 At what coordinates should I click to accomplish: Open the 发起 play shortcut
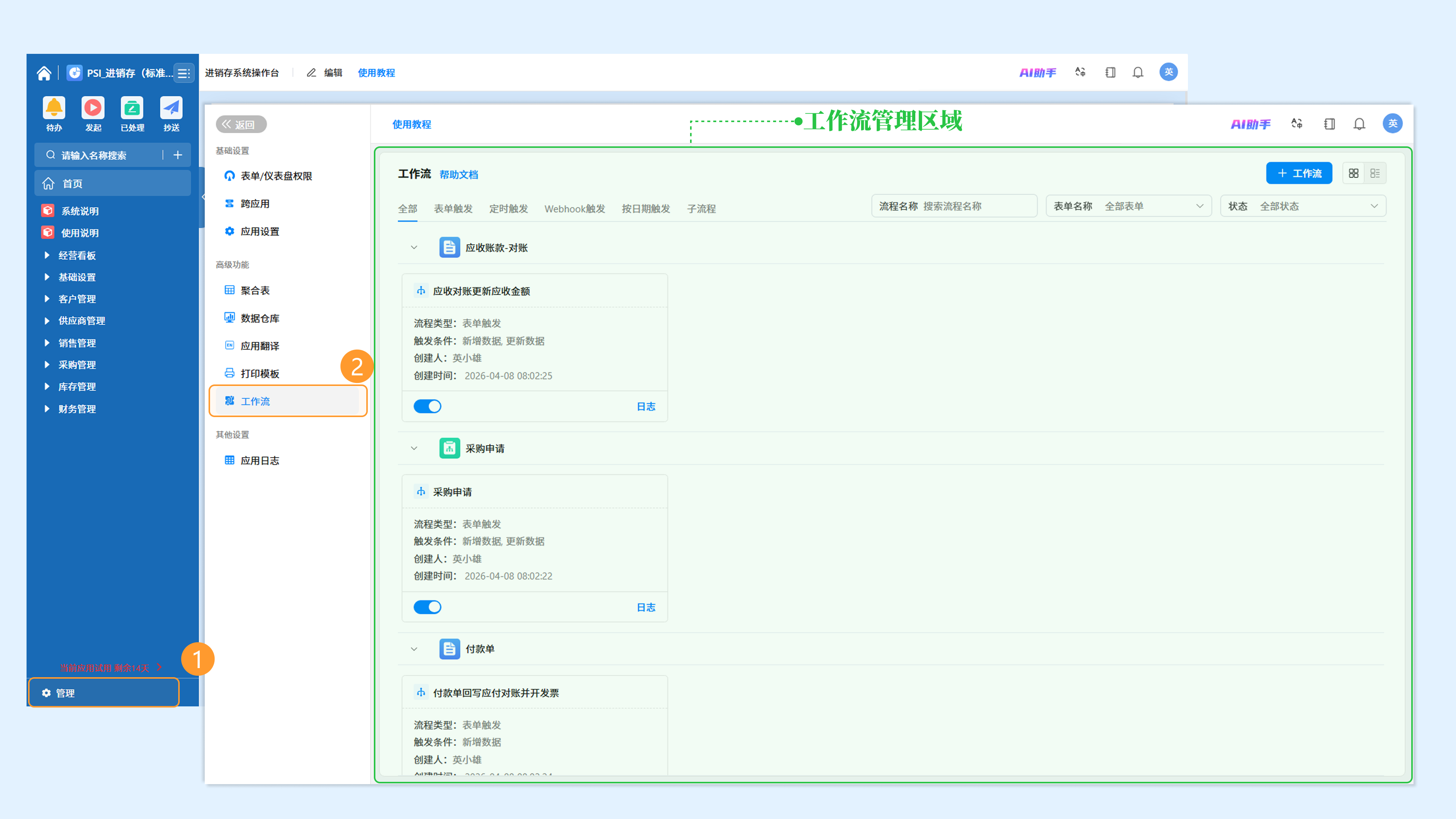point(93,107)
